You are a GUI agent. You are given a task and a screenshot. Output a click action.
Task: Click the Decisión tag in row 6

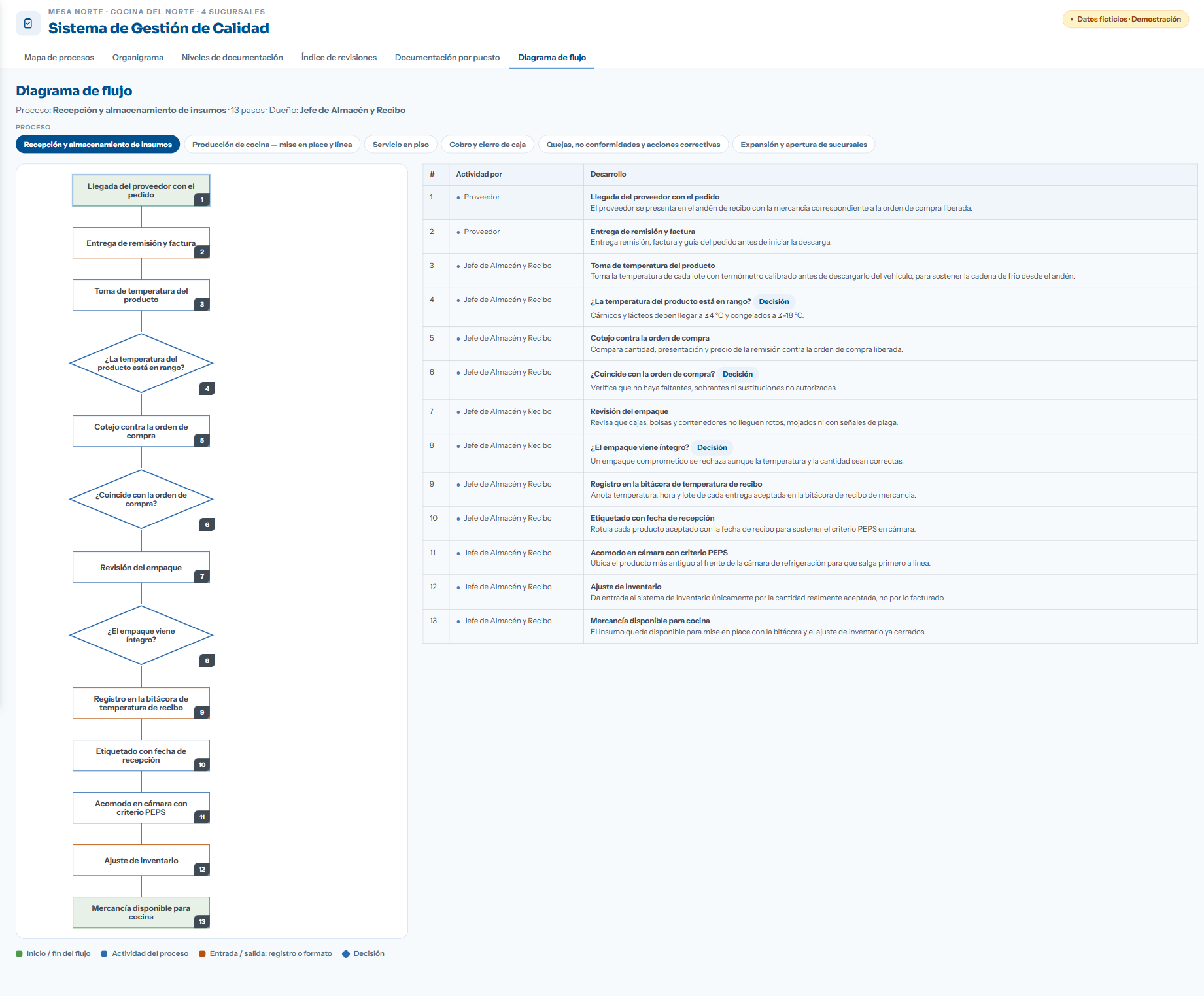738,374
